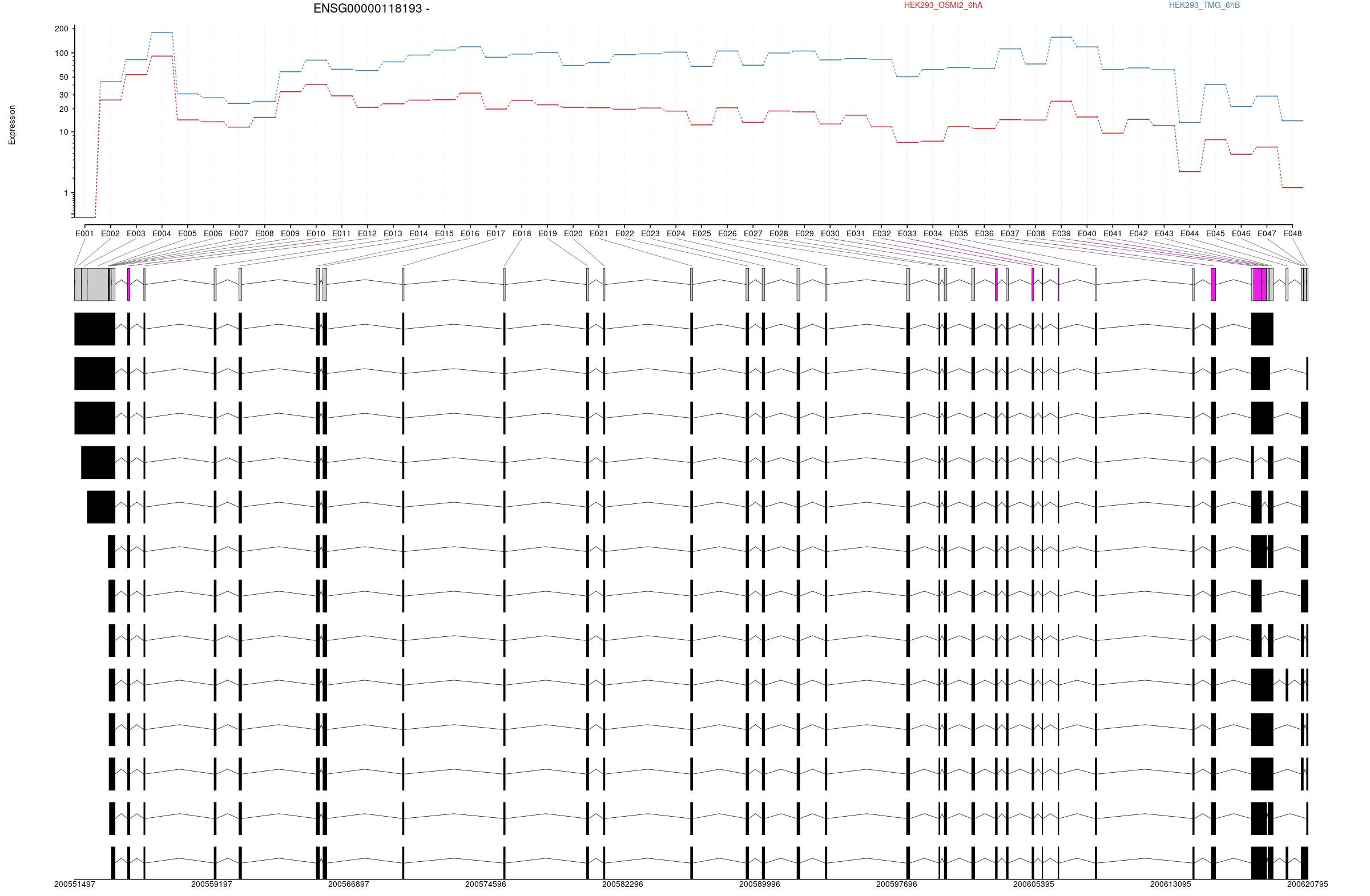Click genomic coordinate 200620795
This screenshot has width=1370, height=896.
click(x=1308, y=884)
